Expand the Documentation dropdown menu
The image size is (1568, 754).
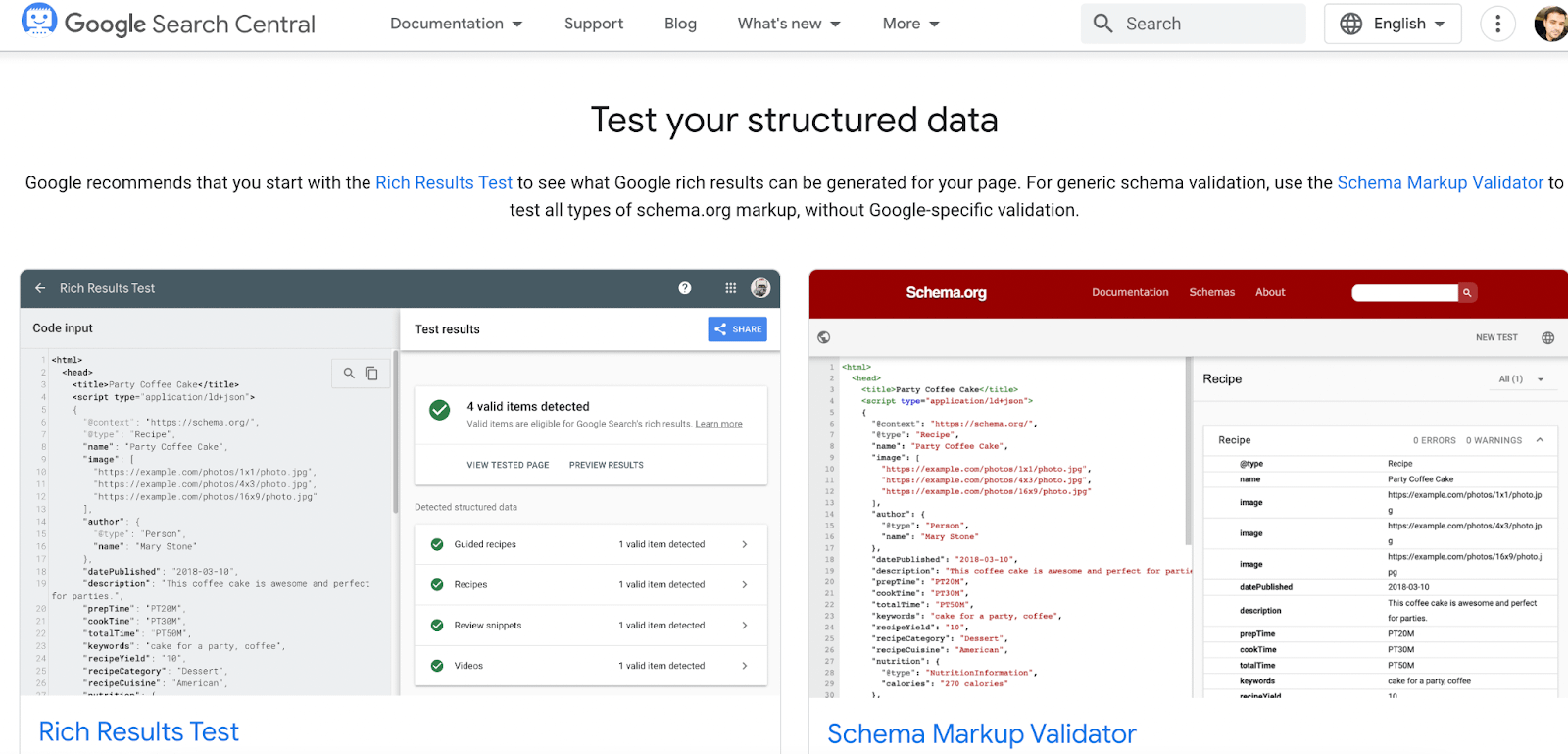tap(456, 24)
